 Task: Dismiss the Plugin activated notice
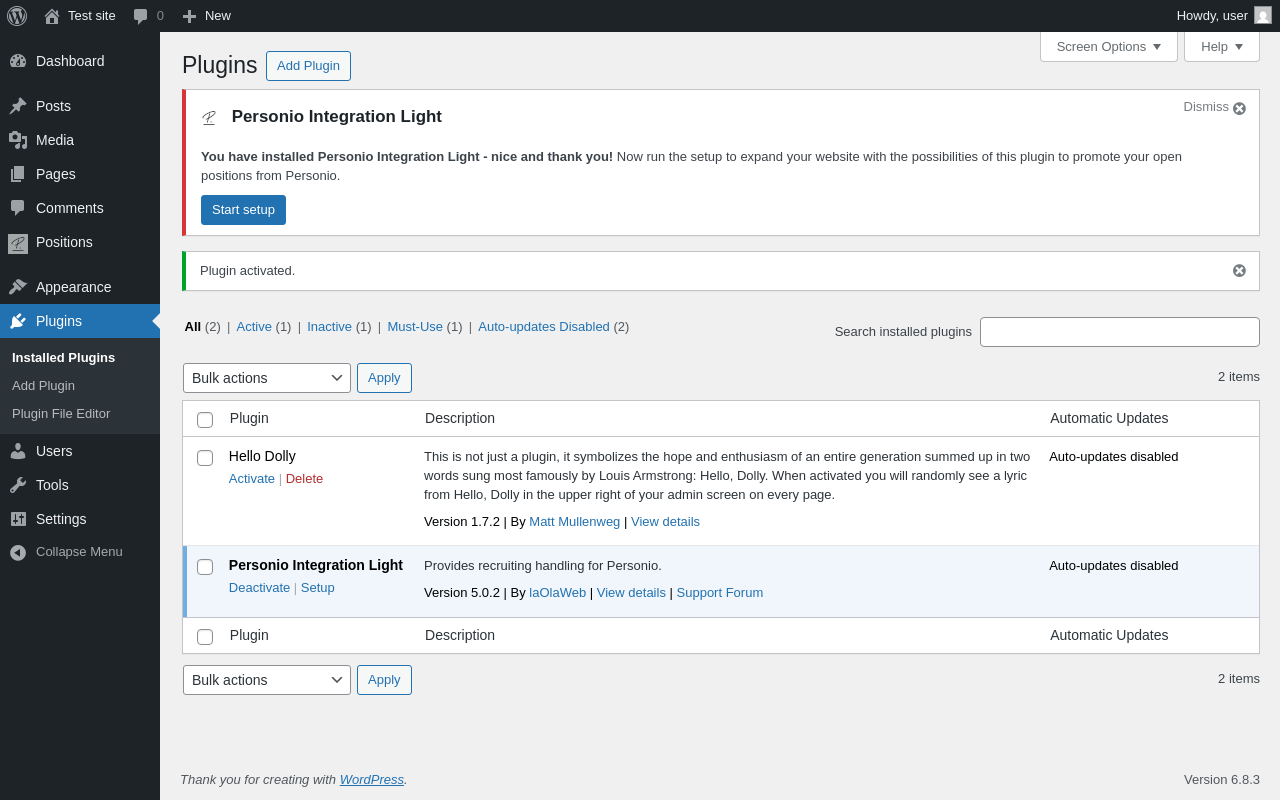pyautogui.click(x=1239, y=271)
